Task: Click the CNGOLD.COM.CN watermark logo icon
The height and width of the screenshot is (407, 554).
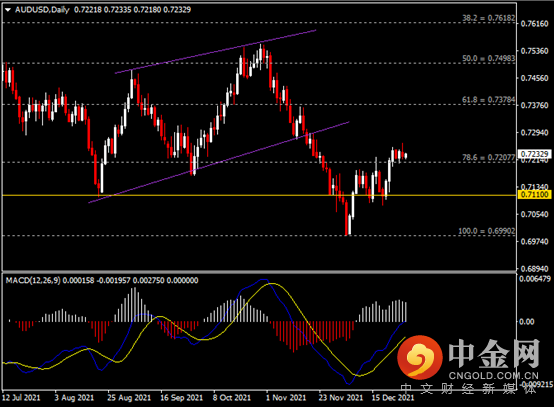Action: pyautogui.click(x=420, y=357)
